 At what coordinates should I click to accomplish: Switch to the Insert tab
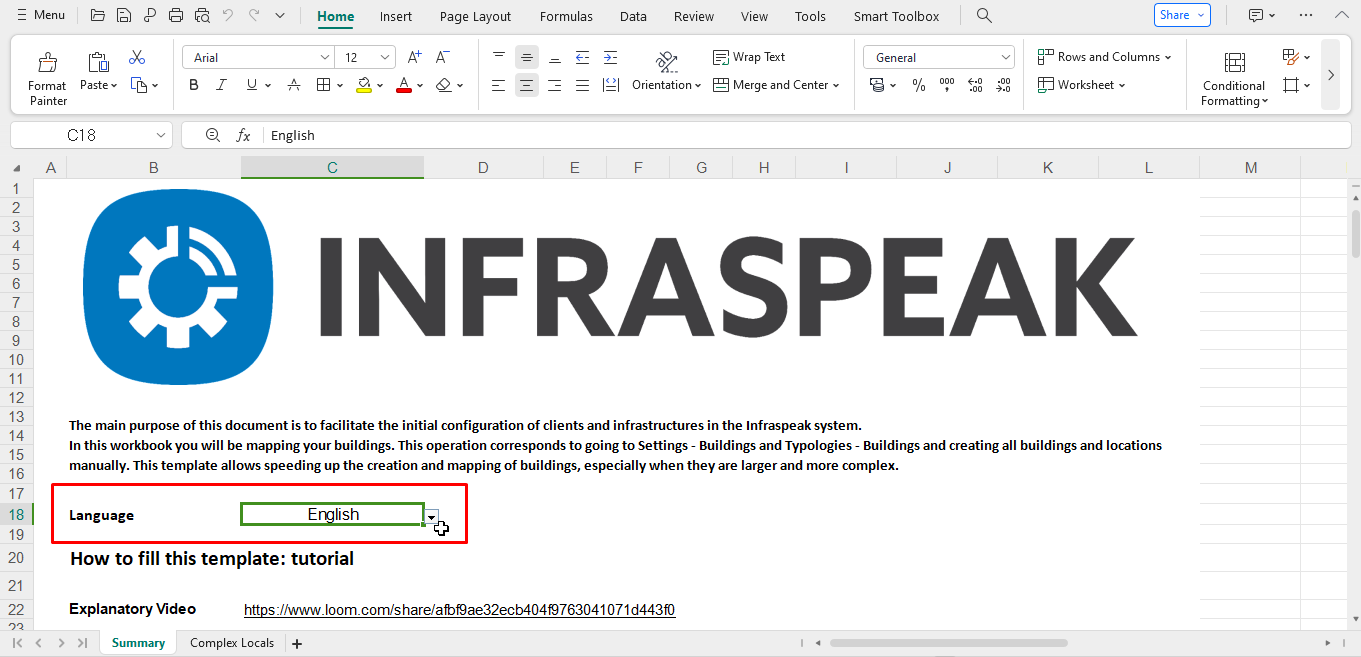coord(396,16)
